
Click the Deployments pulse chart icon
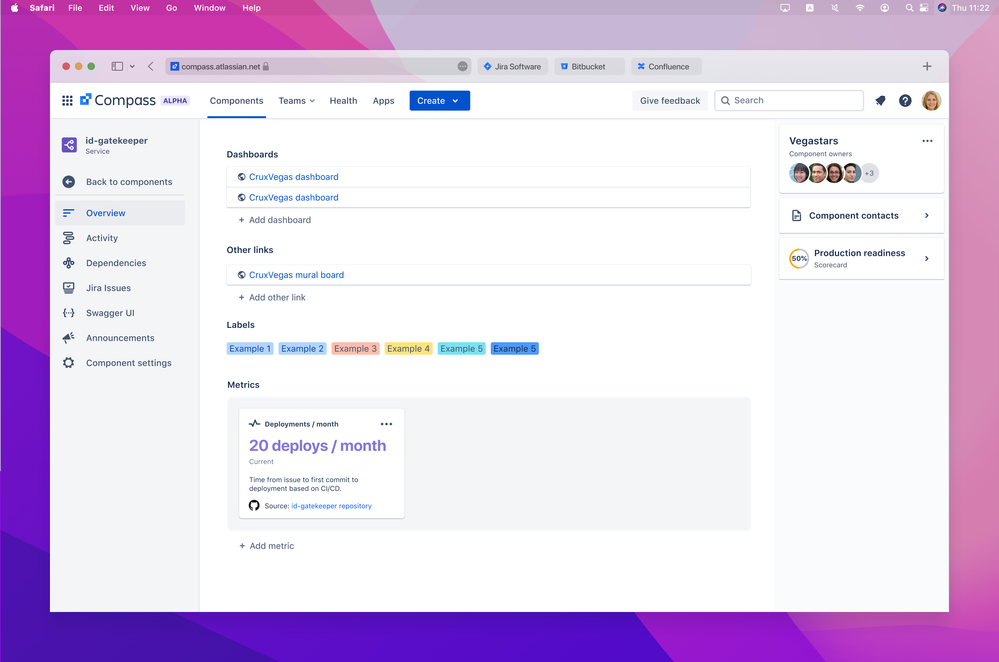[254, 424]
